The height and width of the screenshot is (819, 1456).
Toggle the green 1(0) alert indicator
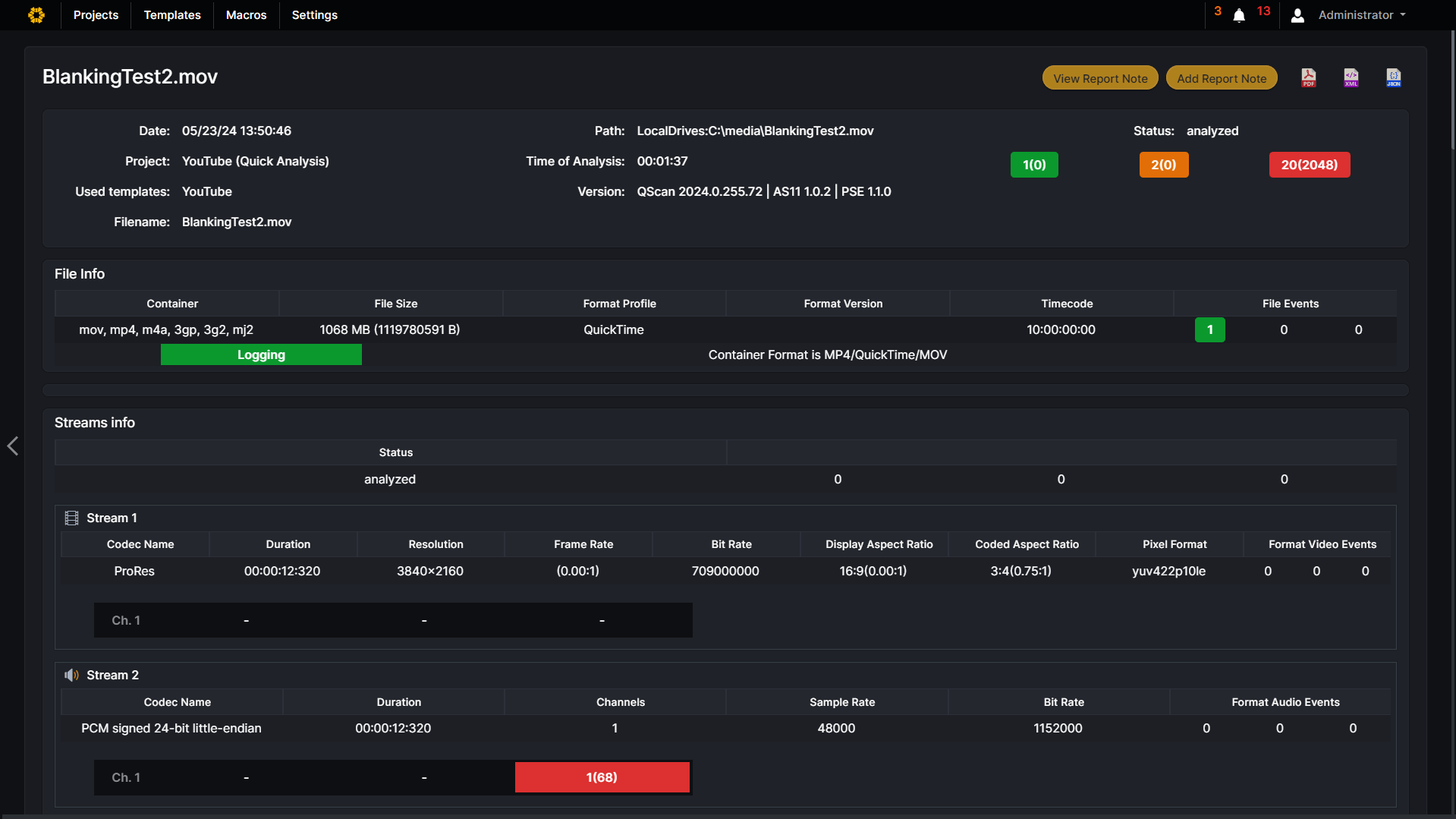point(1034,164)
